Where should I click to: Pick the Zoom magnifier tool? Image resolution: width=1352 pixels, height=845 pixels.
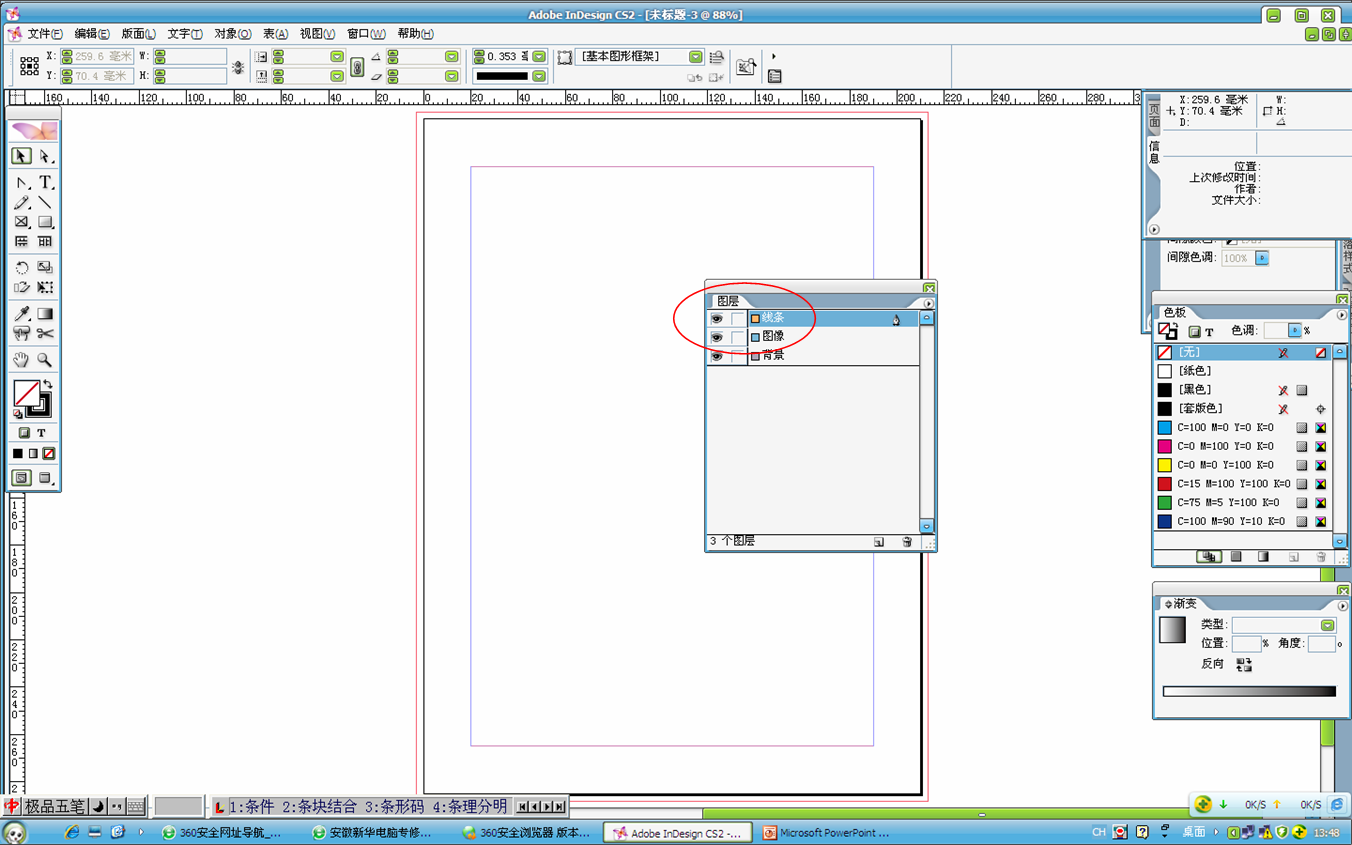point(45,360)
